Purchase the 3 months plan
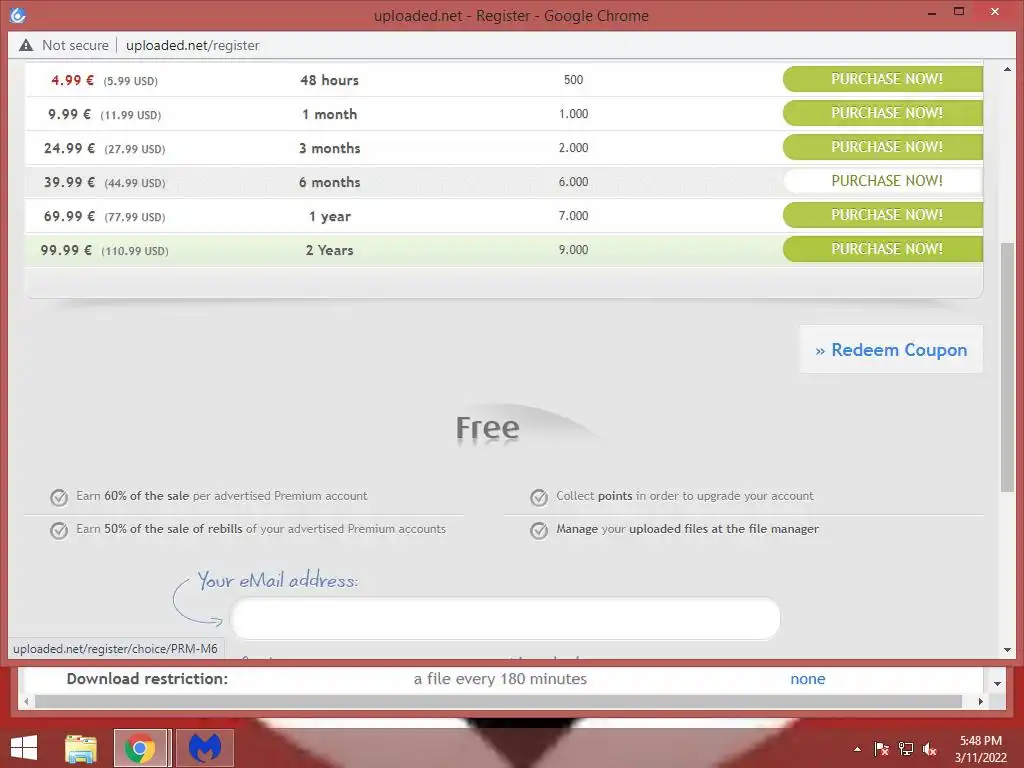 pyautogui.click(x=883, y=147)
